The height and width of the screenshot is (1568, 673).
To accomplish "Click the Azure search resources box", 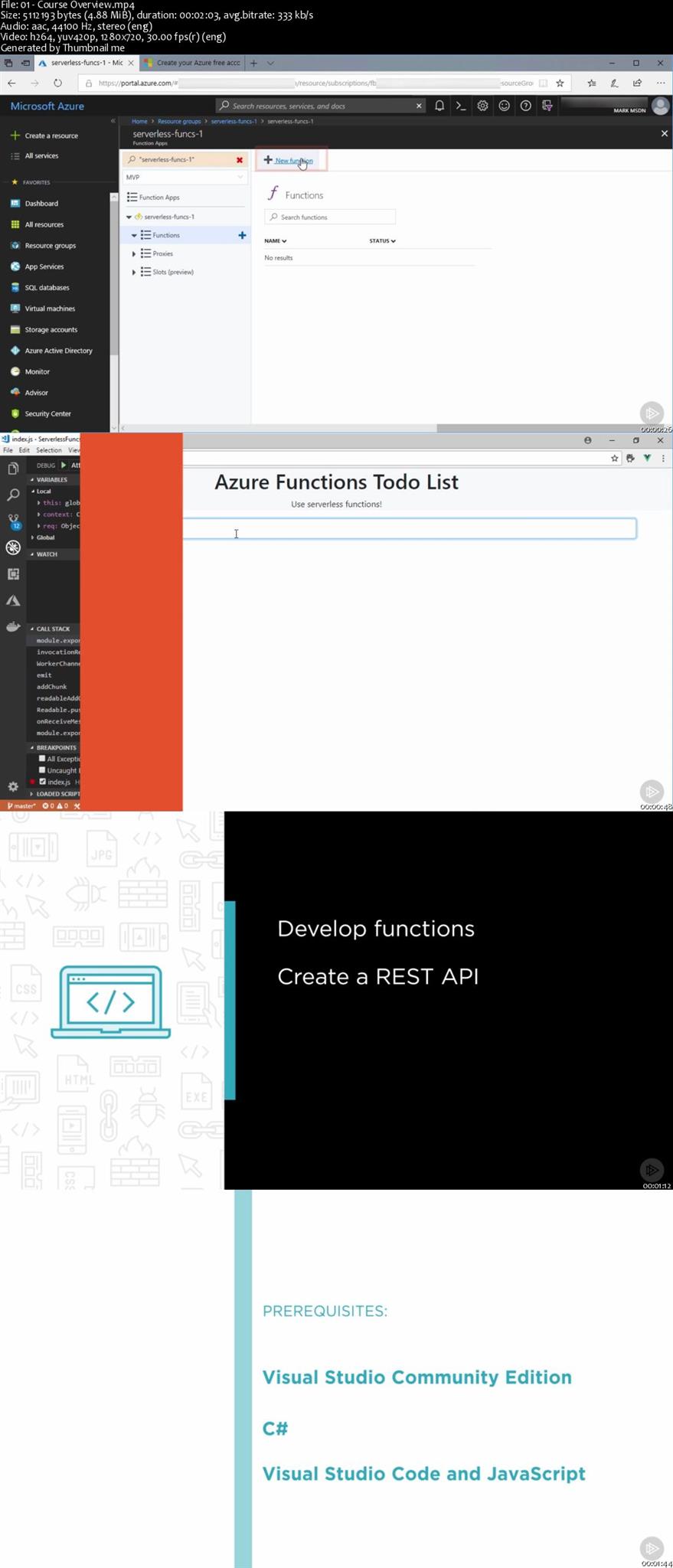I will tap(320, 106).
